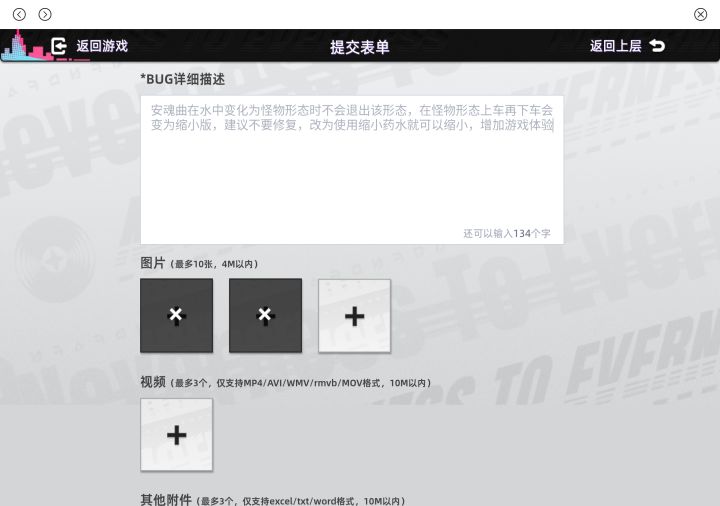Click inside the BUG详细描述 text area
720x506 pixels.
pyautogui.click(x=352, y=170)
